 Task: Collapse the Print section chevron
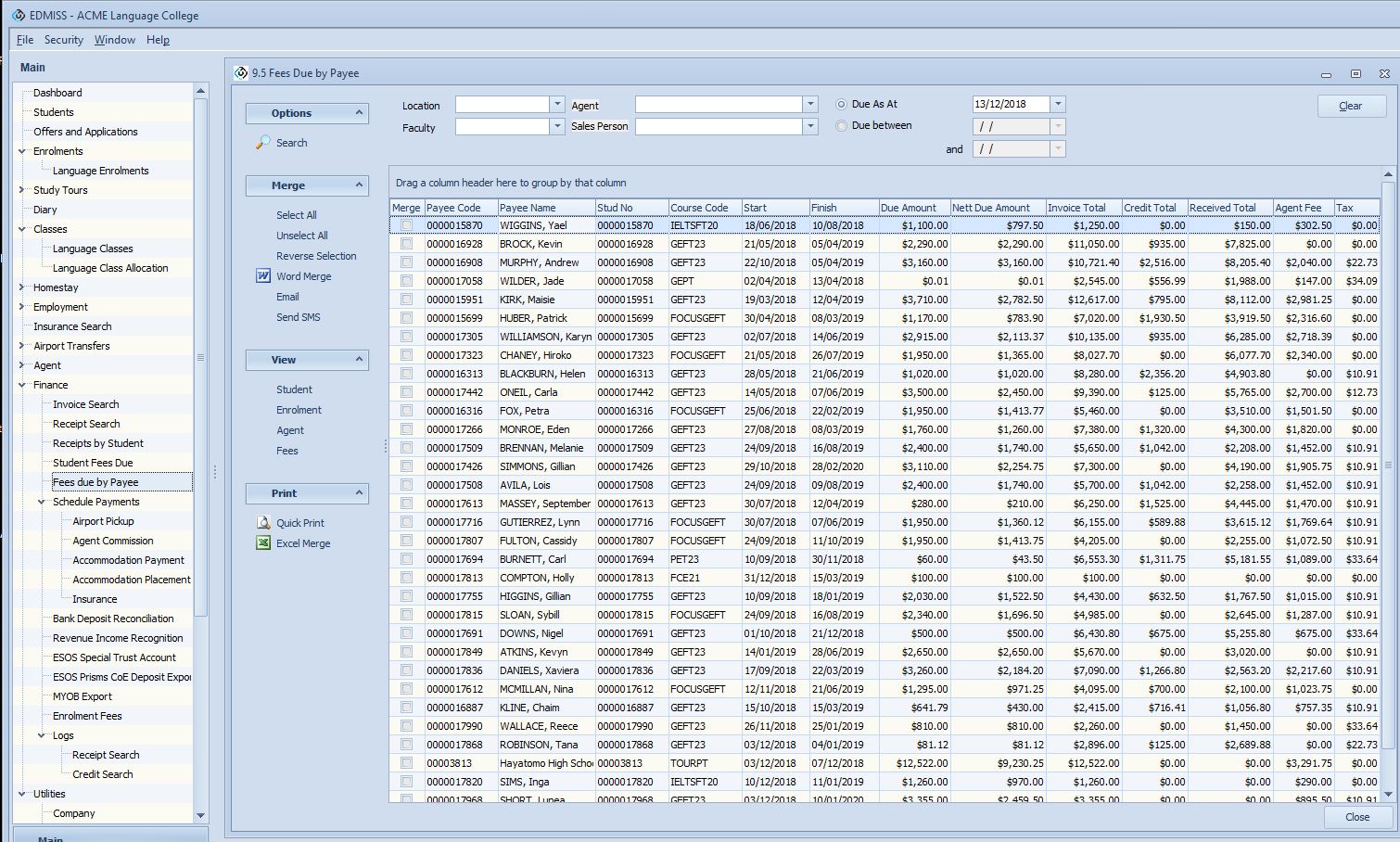pyautogui.click(x=359, y=493)
